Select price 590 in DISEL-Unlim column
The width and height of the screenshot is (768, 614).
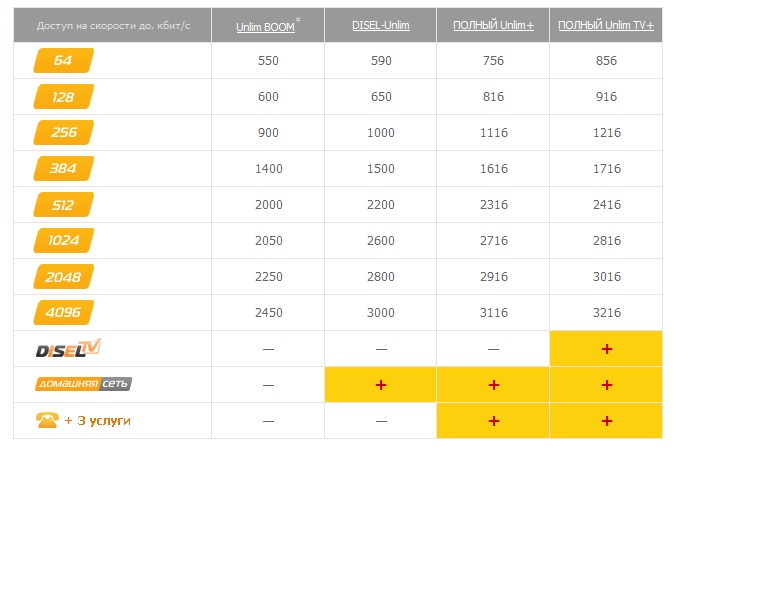(381, 61)
